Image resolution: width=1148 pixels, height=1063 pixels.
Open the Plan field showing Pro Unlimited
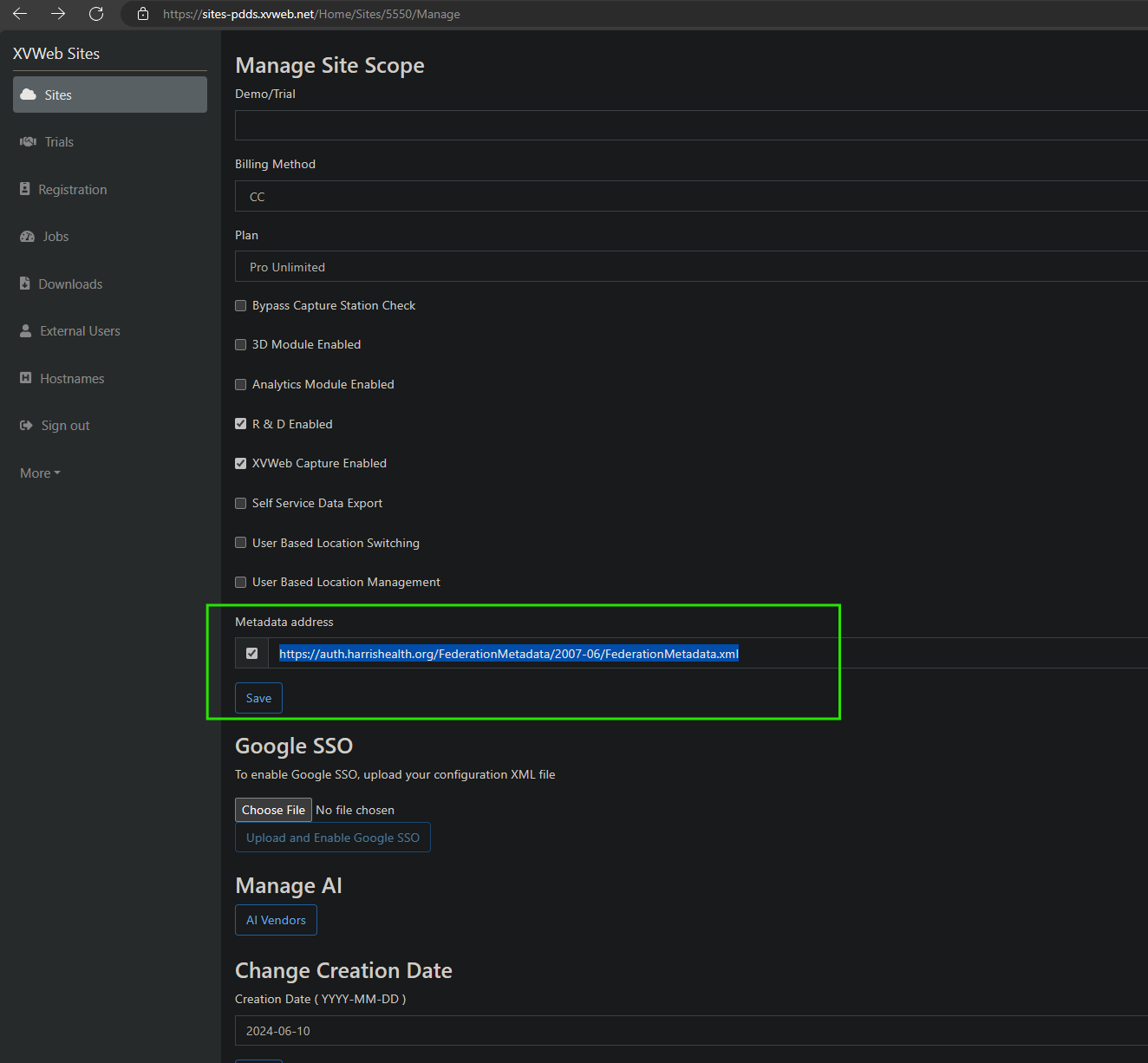click(x=691, y=266)
